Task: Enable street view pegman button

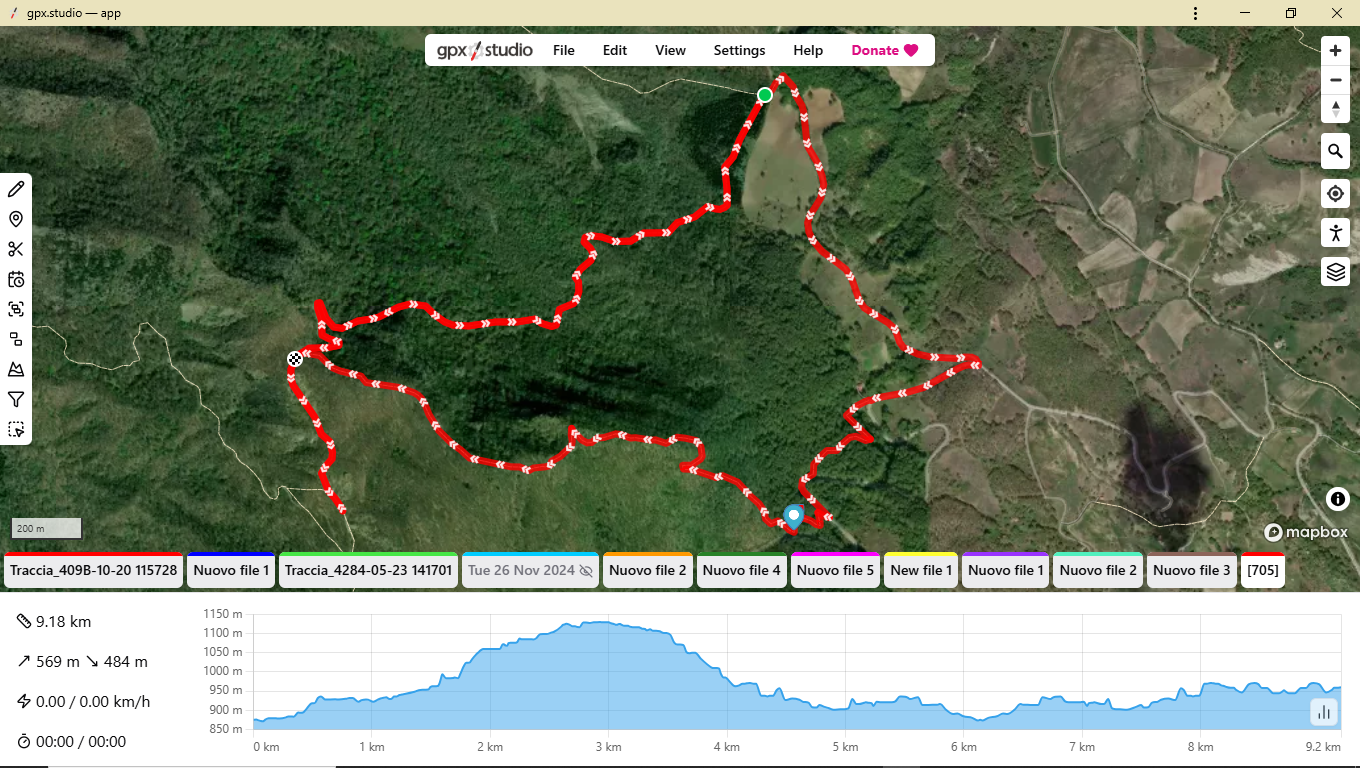Action: (1335, 233)
